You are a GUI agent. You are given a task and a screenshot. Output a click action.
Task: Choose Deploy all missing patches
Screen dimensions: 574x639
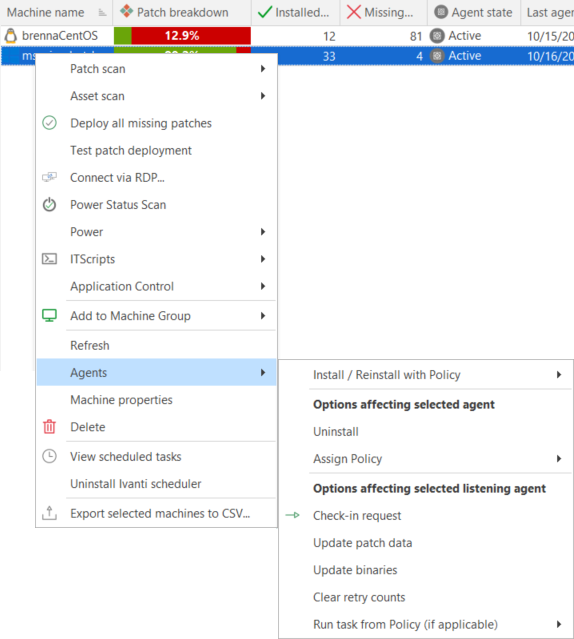pos(156,123)
